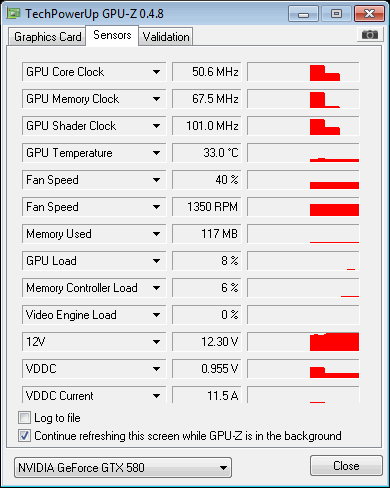
Task: Open the GPU Core Clock dropdown arrow
Action: coord(156,72)
